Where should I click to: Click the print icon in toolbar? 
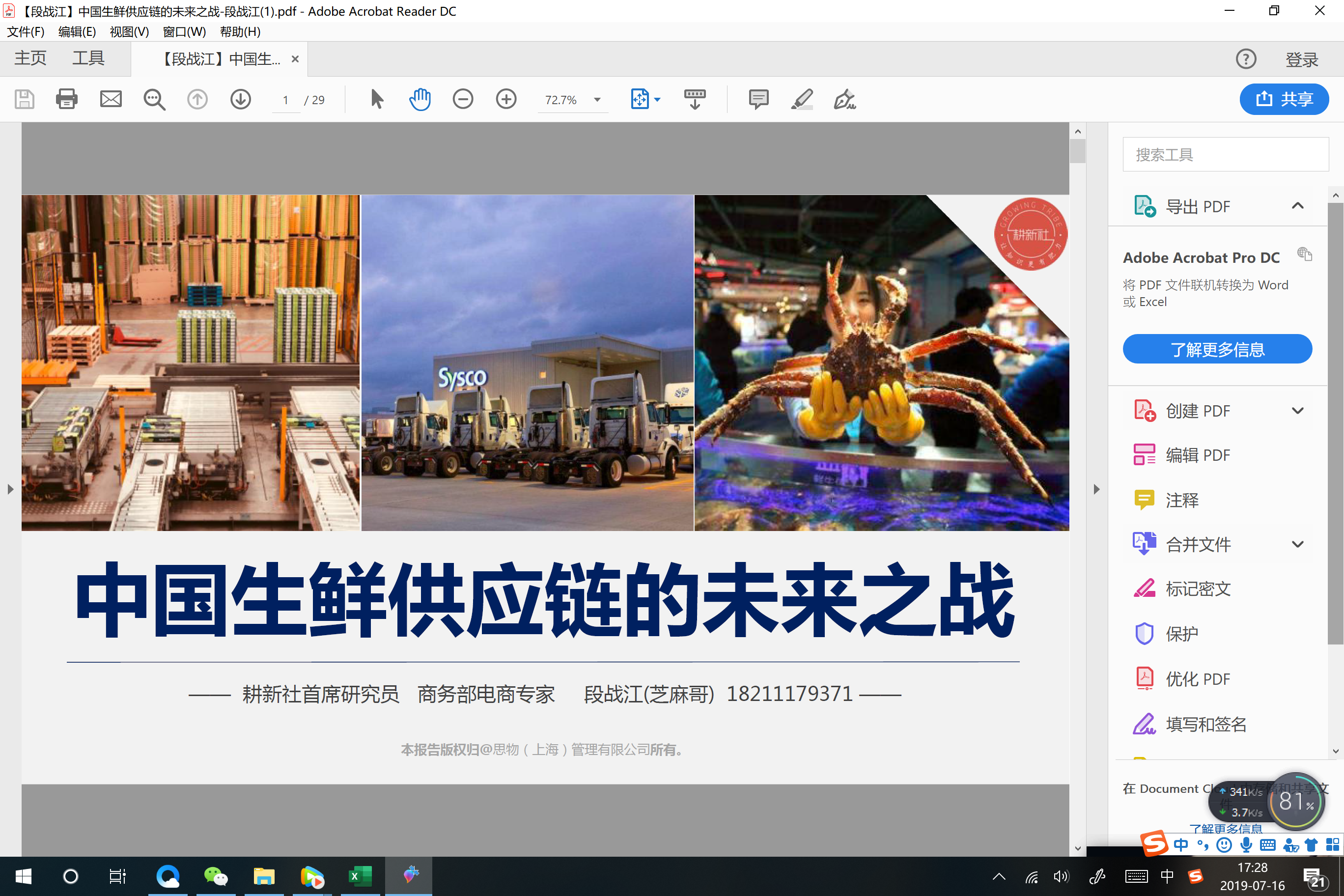[x=66, y=99]
